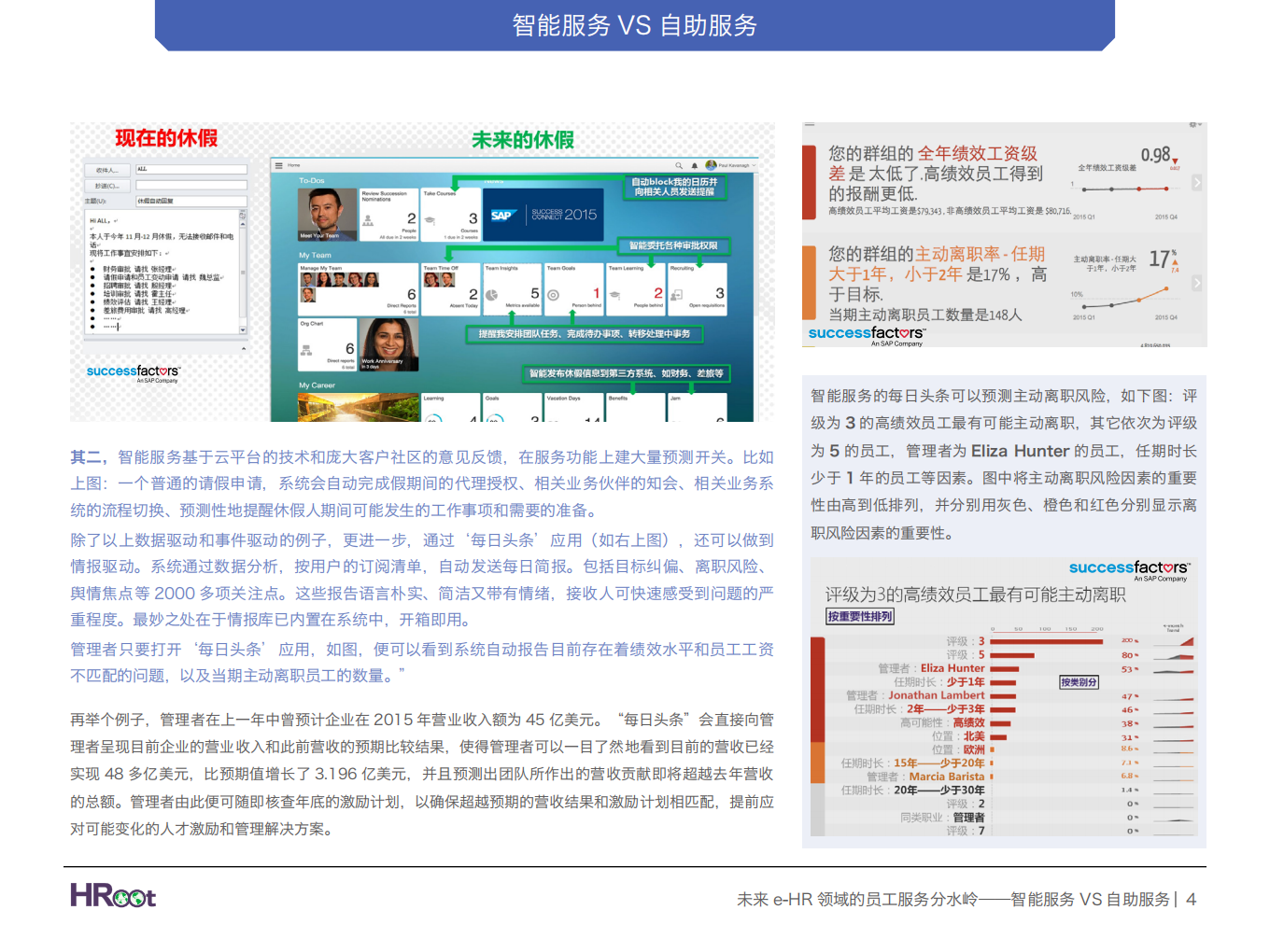This screenshot has height=952, width=1270.
Task: Click the search magnifier icon
Action: (x=679, y=165)
